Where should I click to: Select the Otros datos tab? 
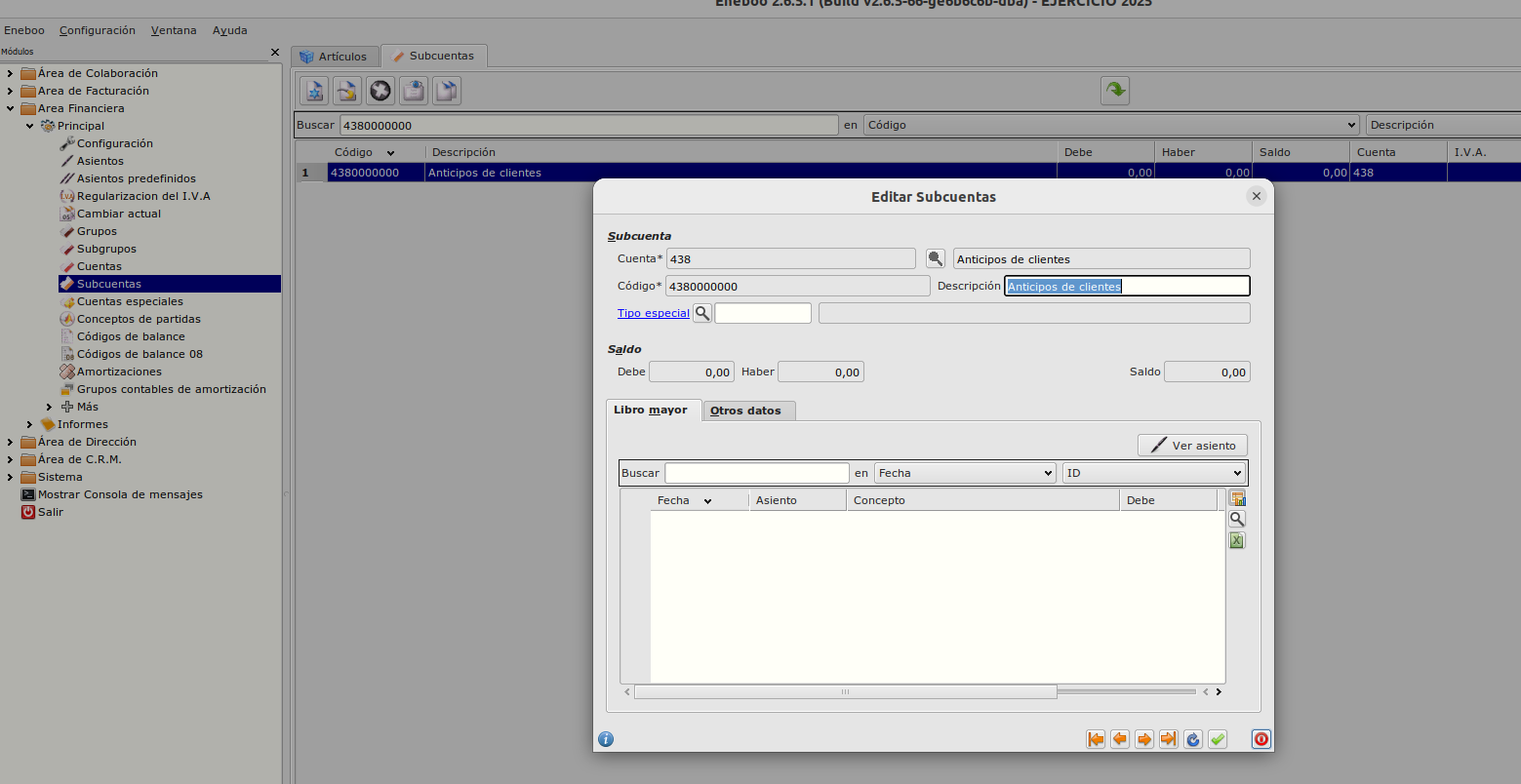tap(747, 411)
